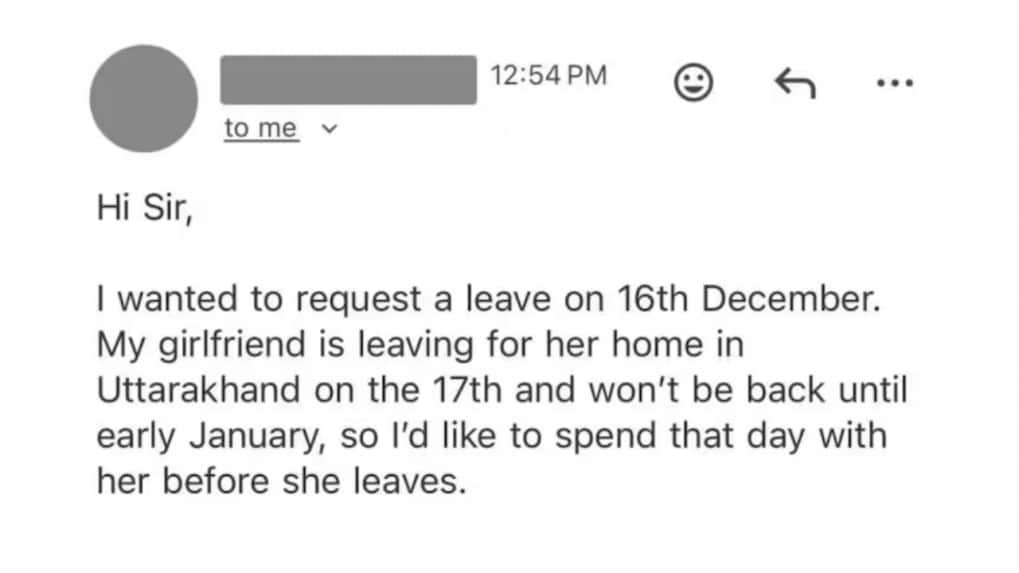Click the final line "her before she leaves."
The height and width of the screenshot is (573, 1019).
pyautogui.click(x=282, y=483)
